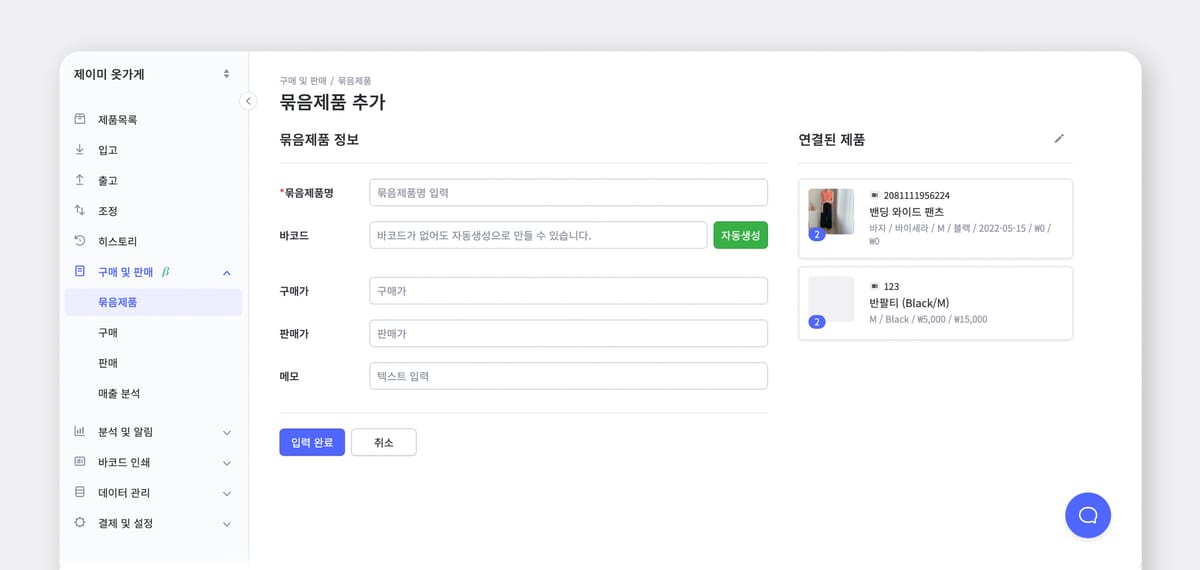Click barcode number 2081111956224

pyautogui.click(x=917, y=195)
